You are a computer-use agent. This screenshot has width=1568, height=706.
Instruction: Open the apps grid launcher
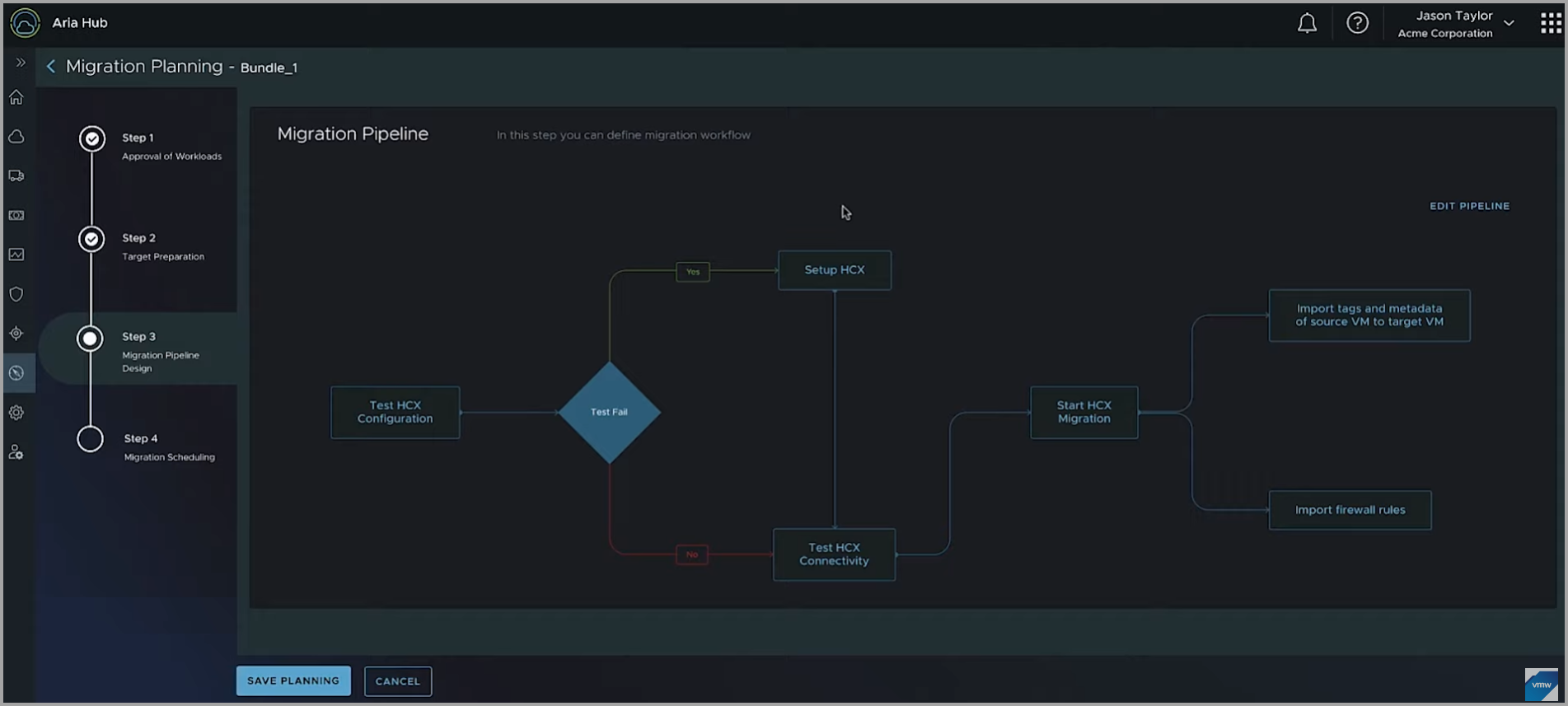[x=1551, y=23]
